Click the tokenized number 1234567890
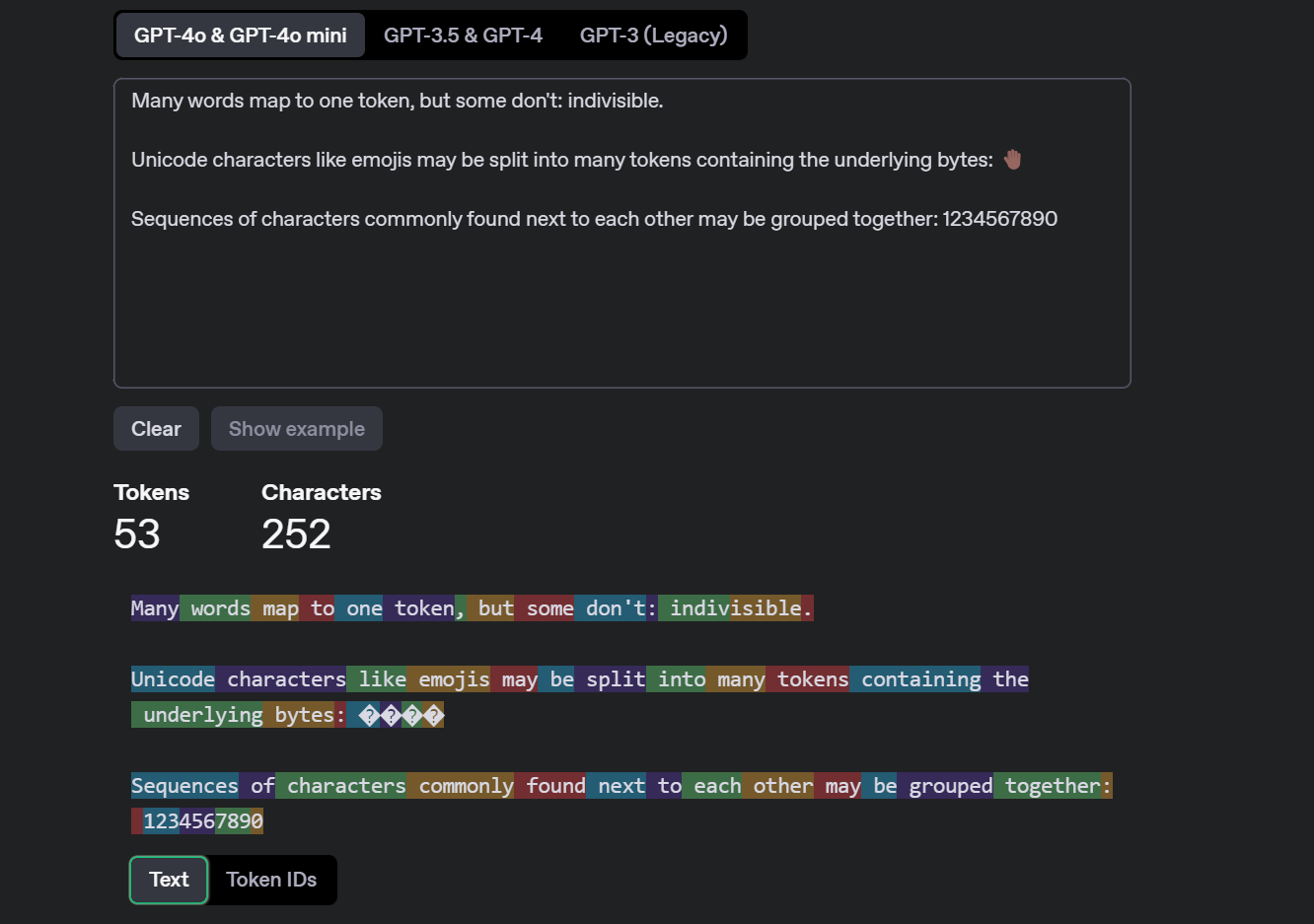This screenshot has height=924, width=1314. 203,821
